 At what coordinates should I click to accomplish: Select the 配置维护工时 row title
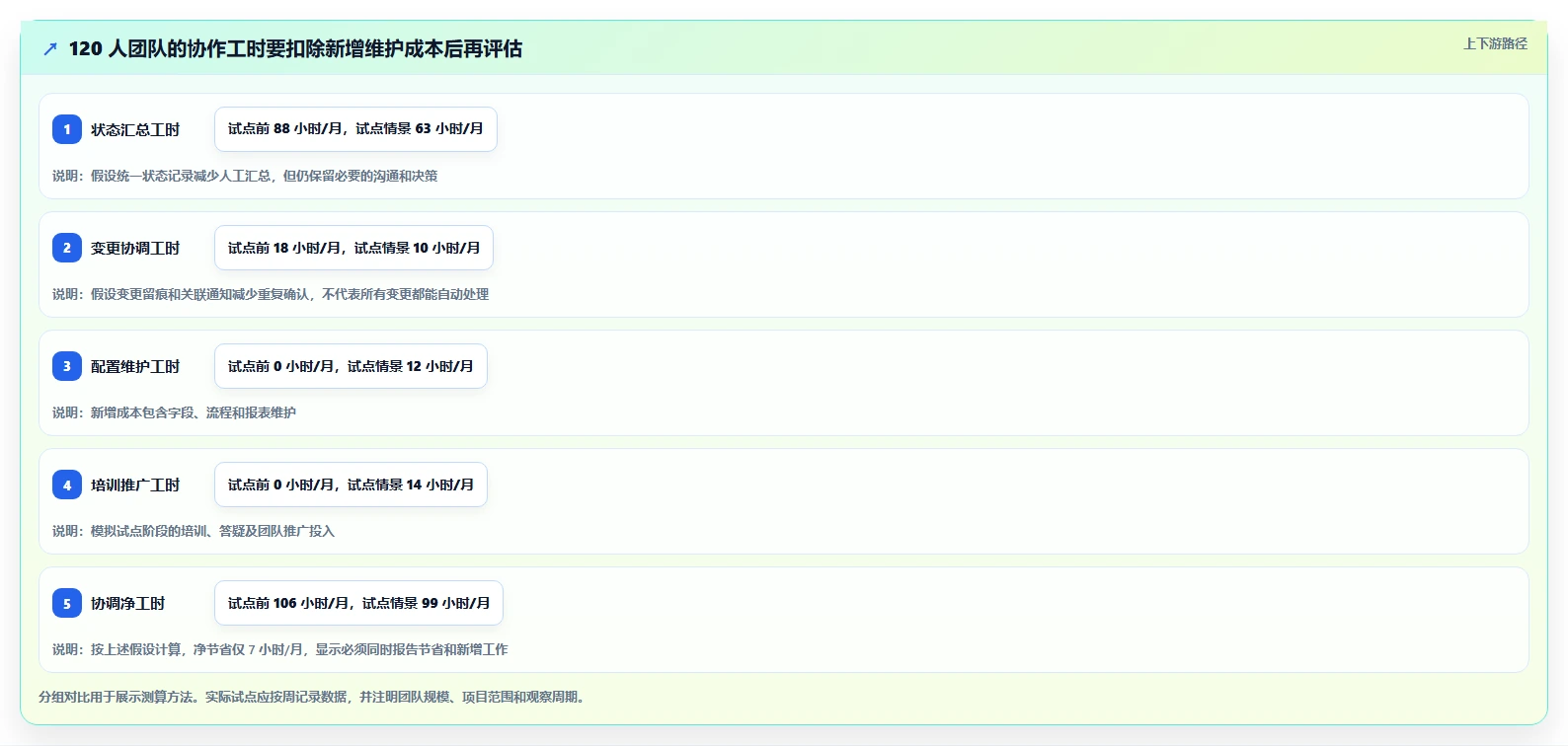click(x=135, y=366)
